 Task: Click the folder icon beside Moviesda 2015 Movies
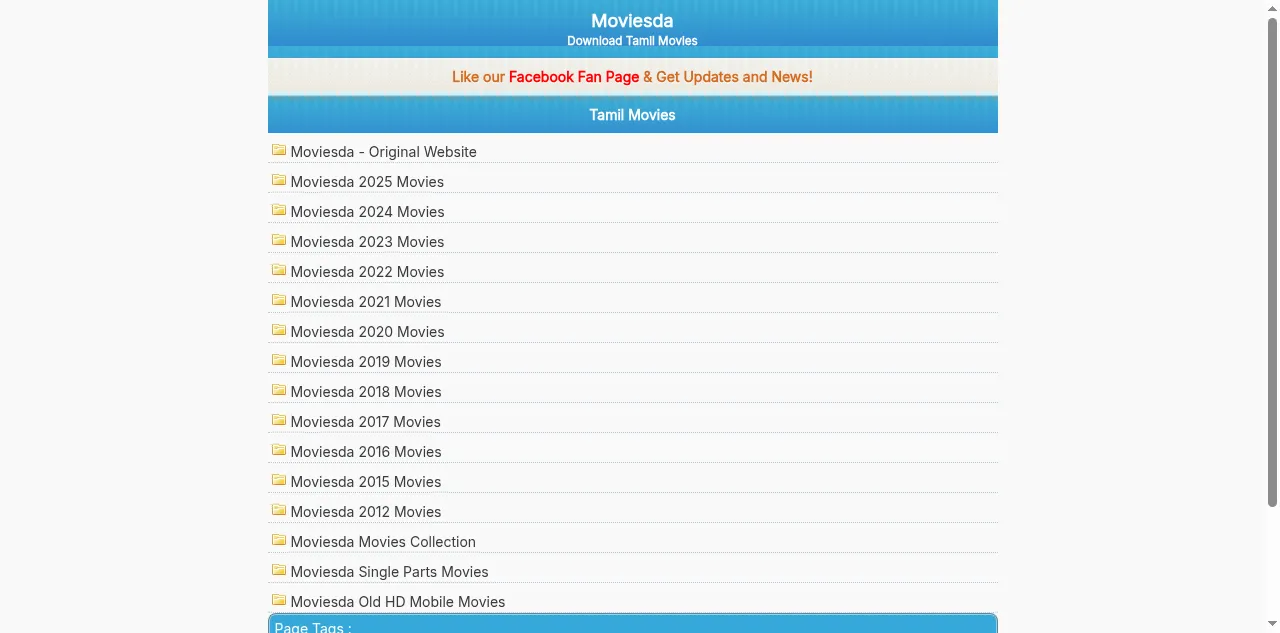279,480
